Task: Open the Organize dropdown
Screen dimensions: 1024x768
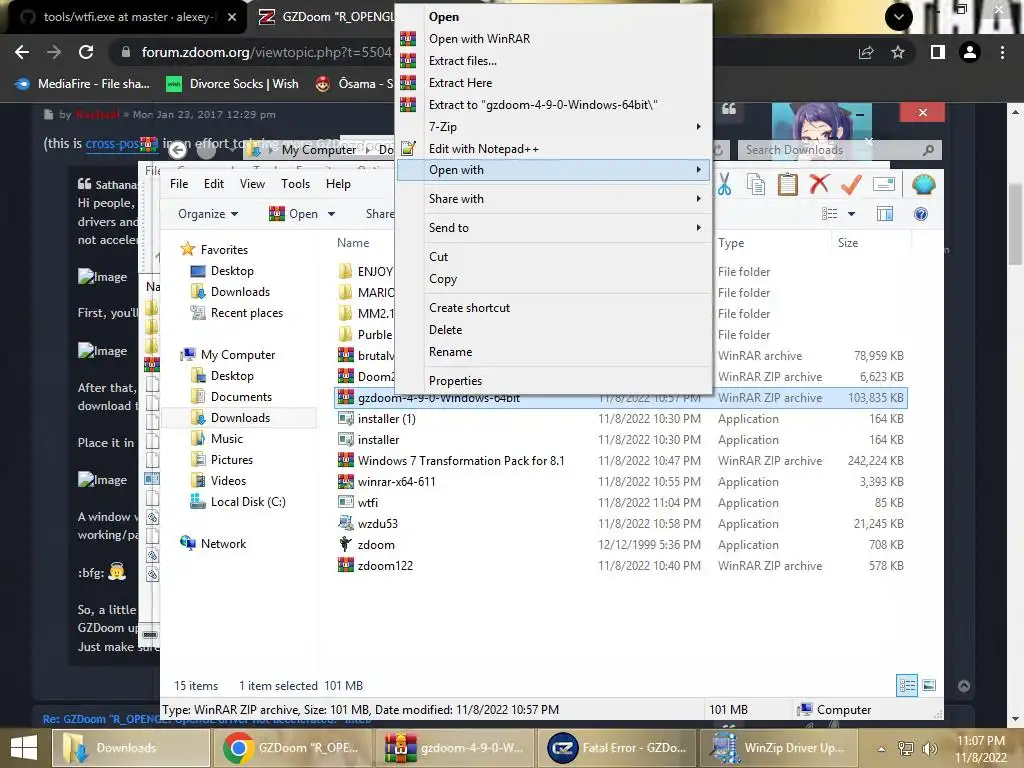Action: [208, 214]
